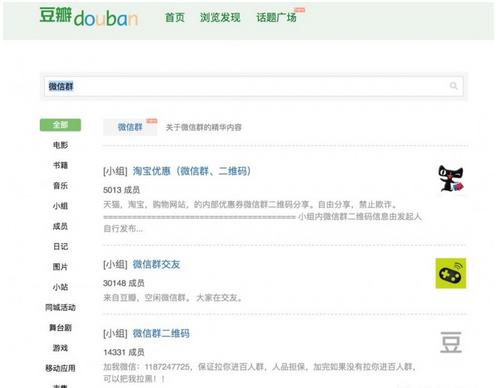Filter results by 移动应用

coord(60,368)
